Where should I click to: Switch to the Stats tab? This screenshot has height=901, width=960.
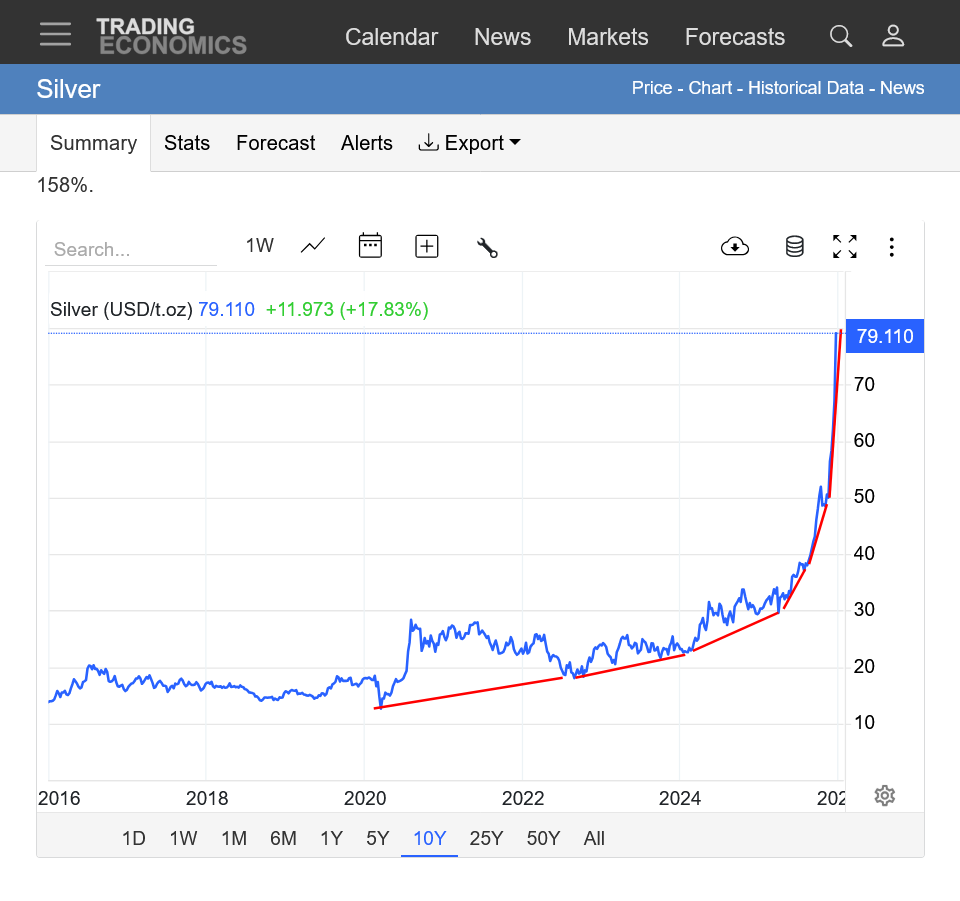187,143
